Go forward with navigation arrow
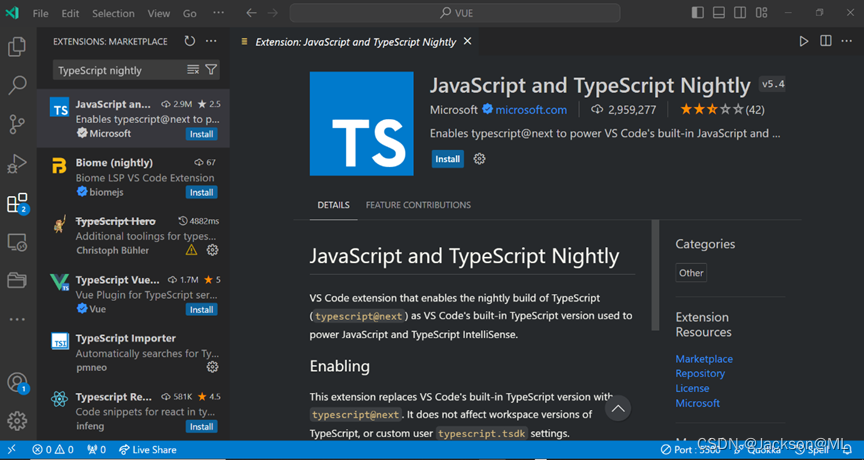This screenshot has height=460, width=864. click(x=272, y=13)
